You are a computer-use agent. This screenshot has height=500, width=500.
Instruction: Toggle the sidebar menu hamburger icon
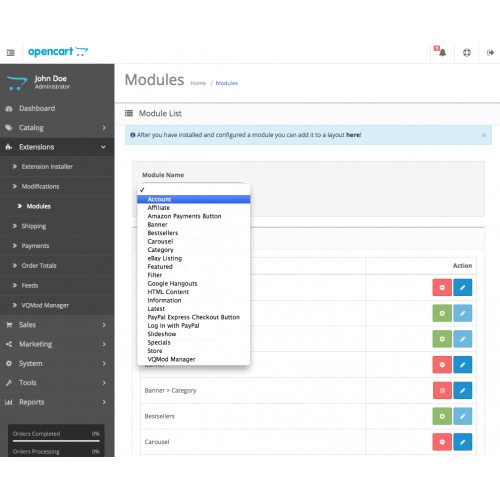(x=10, y=52)
